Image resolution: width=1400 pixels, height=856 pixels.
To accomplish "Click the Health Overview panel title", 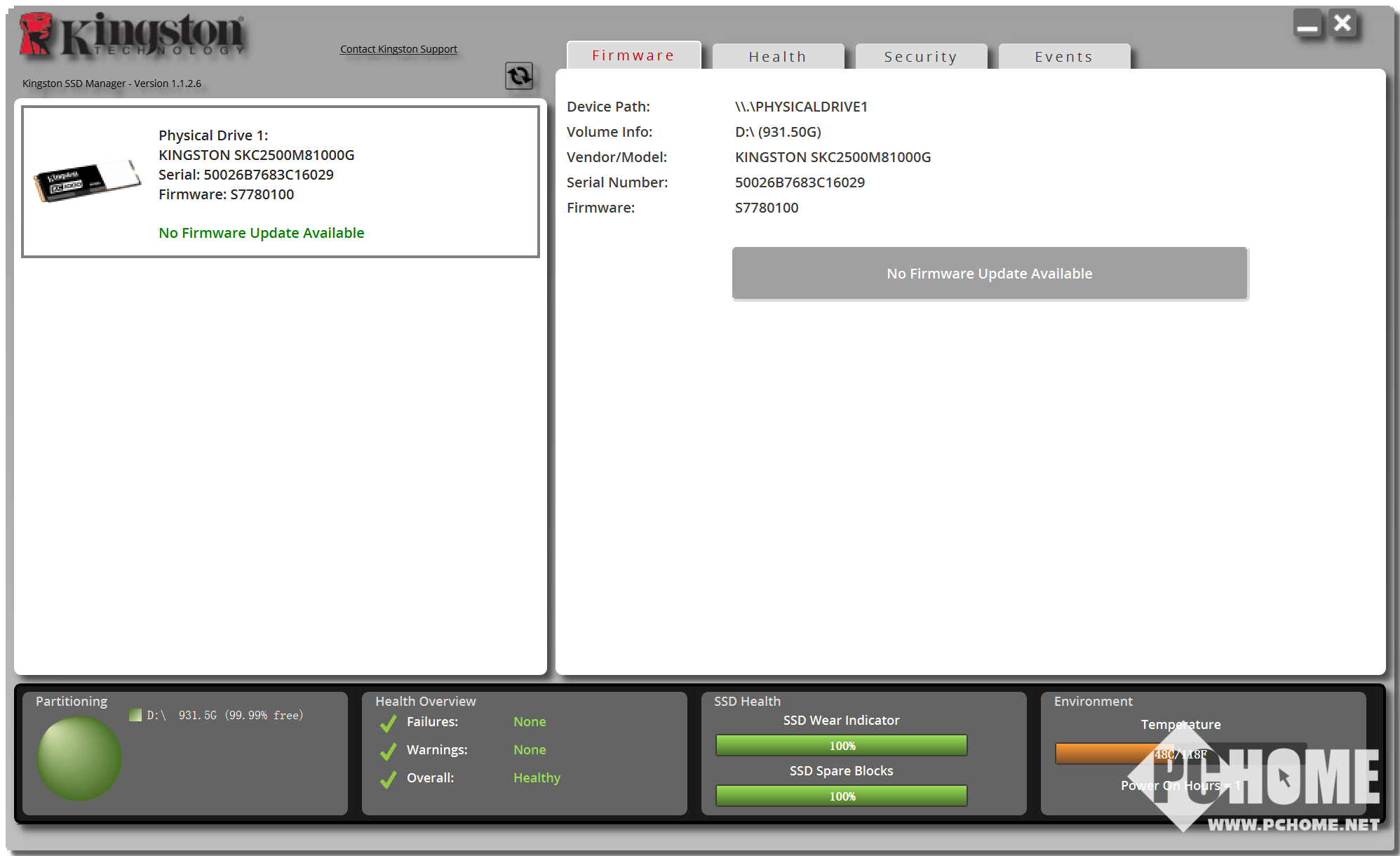I will pyautogui.click(x=425, y=702).
